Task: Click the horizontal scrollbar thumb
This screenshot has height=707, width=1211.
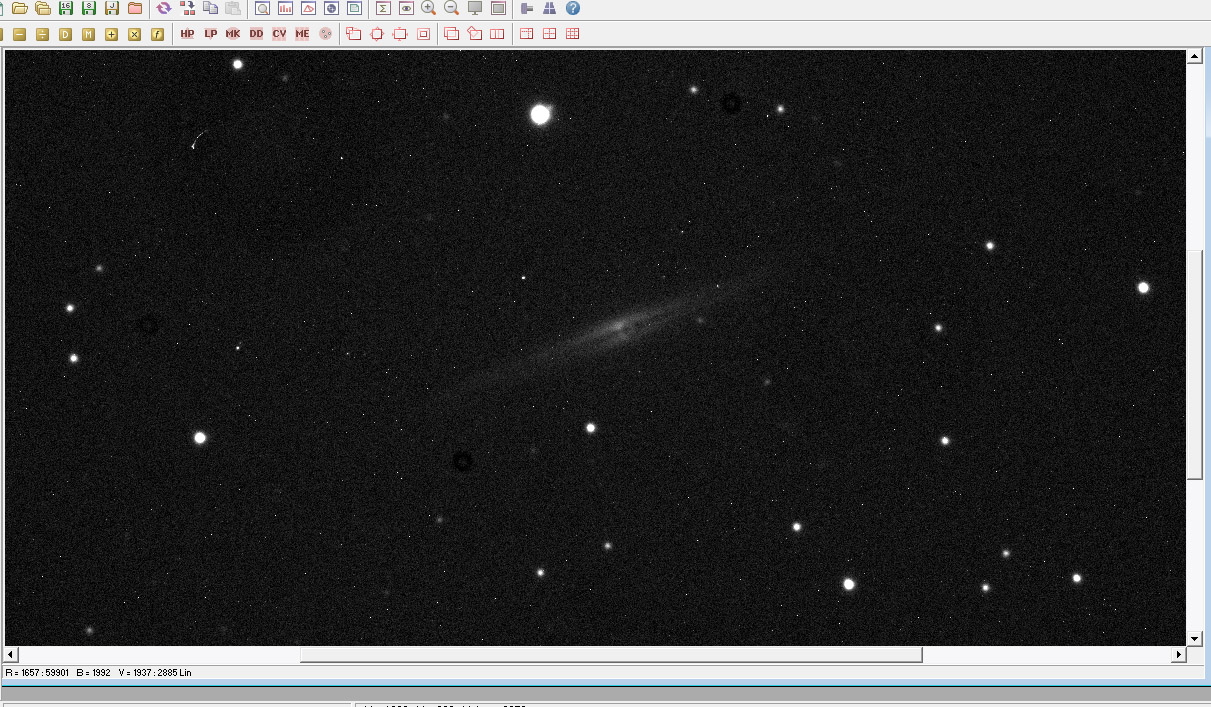Action: tap(611, 655)
